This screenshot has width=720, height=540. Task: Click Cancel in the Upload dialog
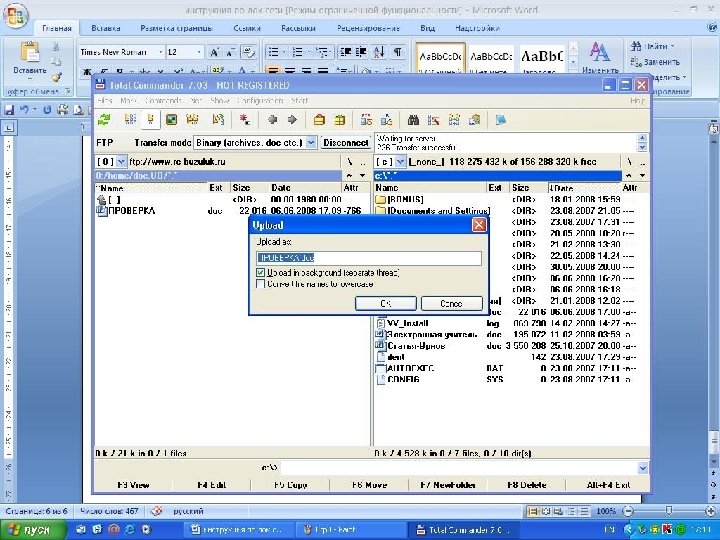[x=452, y=304]
